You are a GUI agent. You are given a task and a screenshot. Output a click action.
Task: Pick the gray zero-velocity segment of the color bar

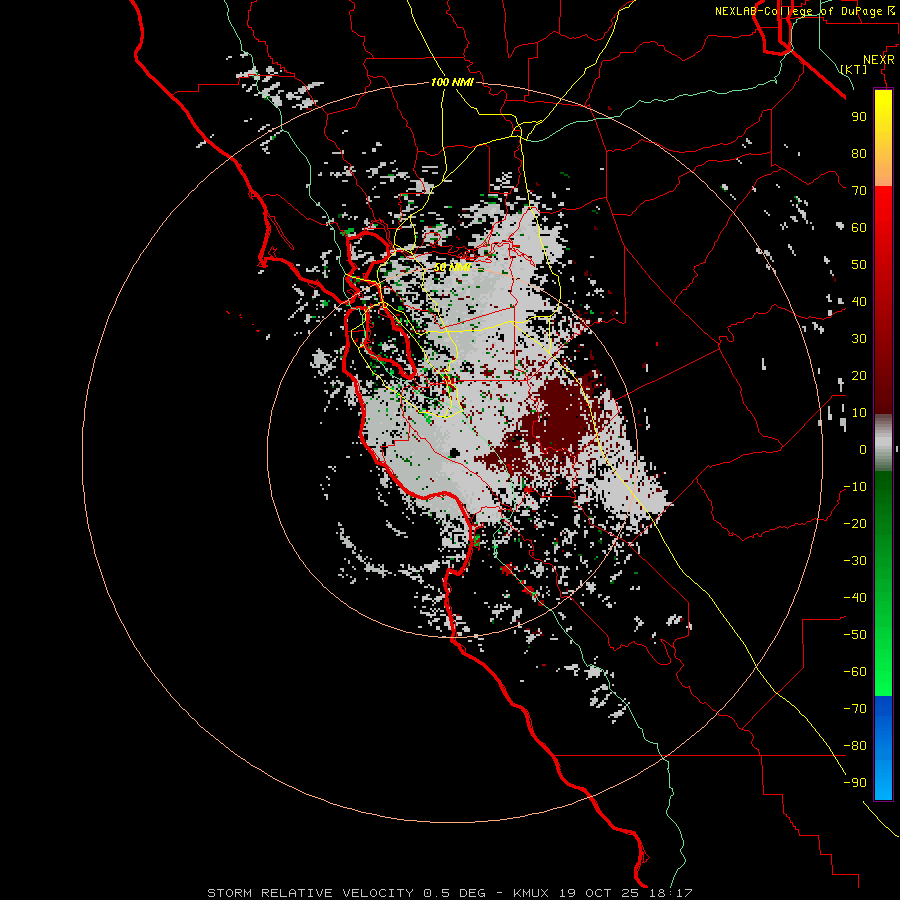(883, 443)
